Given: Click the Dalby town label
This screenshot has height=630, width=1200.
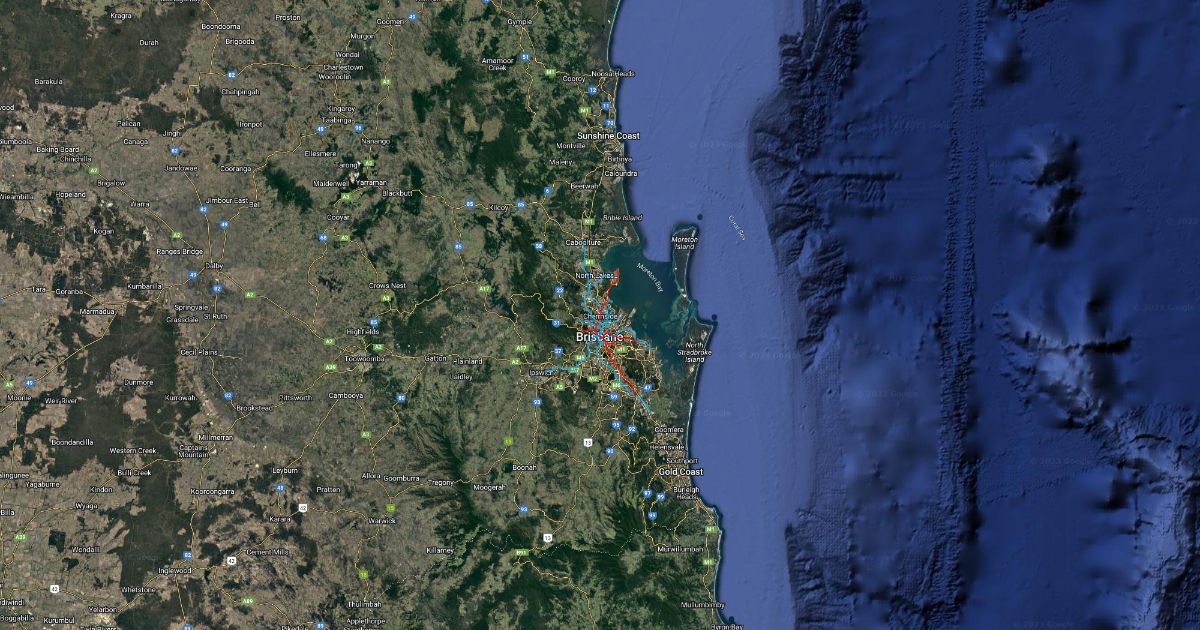Looking at the screenshot, I should [214, 266].
